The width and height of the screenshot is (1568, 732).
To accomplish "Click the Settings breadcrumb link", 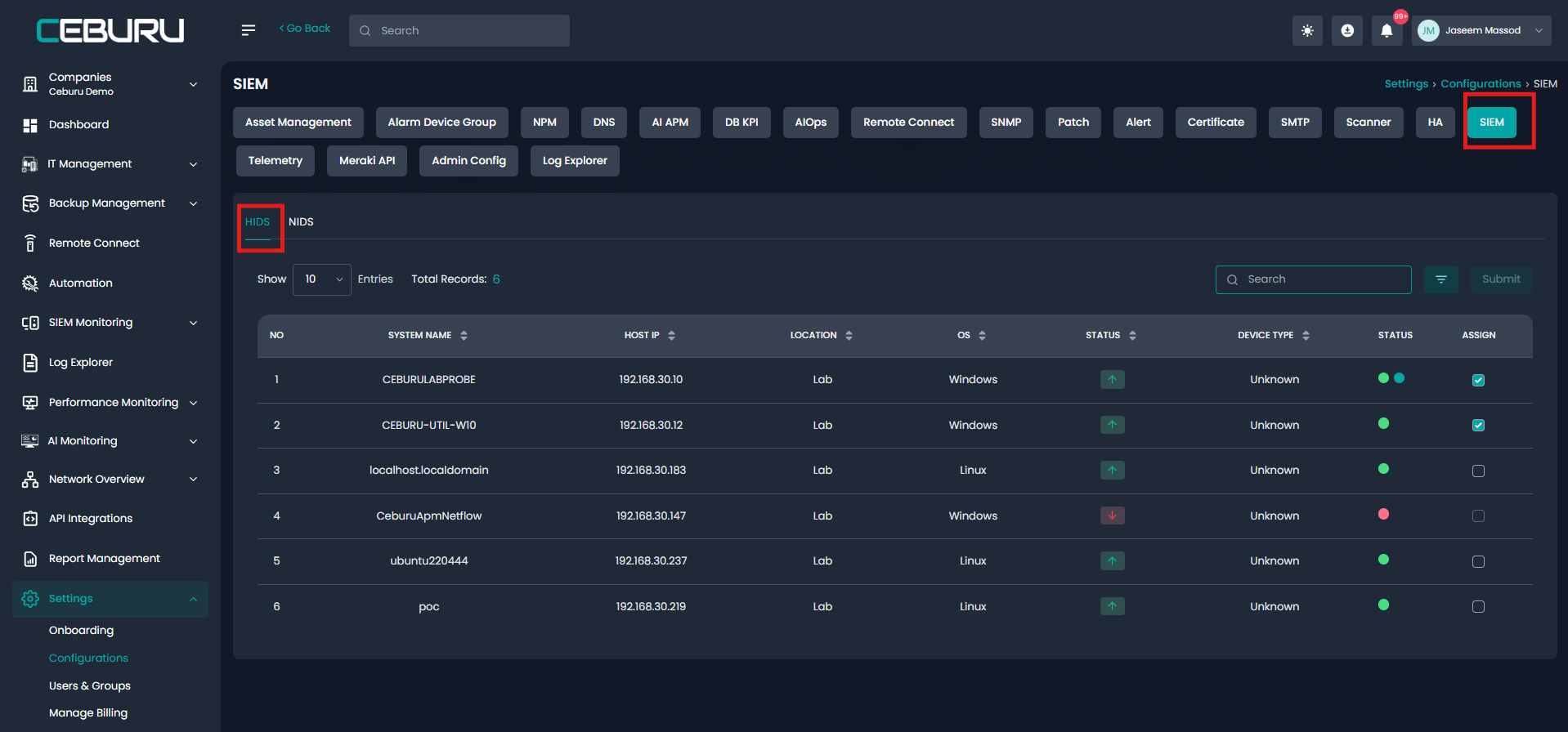I will click(1406, 84).
